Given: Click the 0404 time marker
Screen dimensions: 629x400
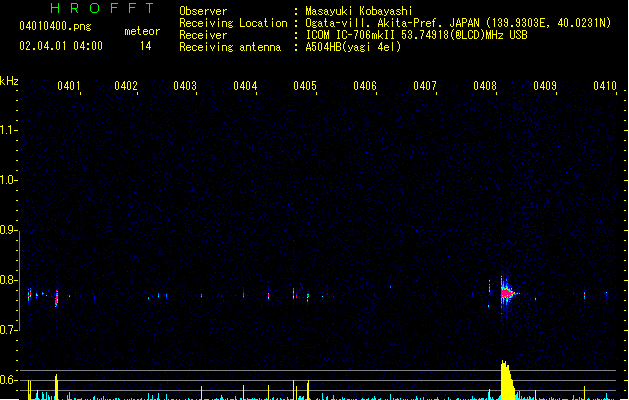Looking at the screenshot, I should (245, 86).
